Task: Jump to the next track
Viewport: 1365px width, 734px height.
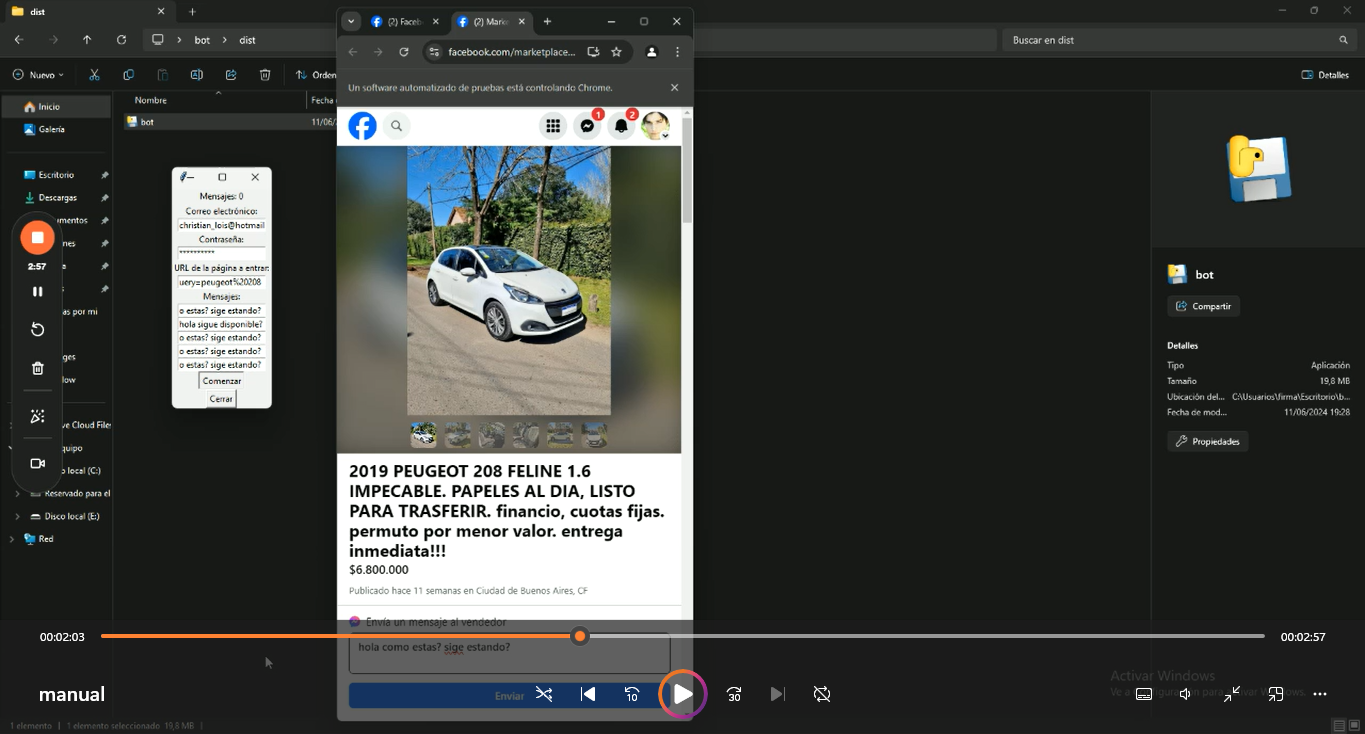Action: point(778,694)
